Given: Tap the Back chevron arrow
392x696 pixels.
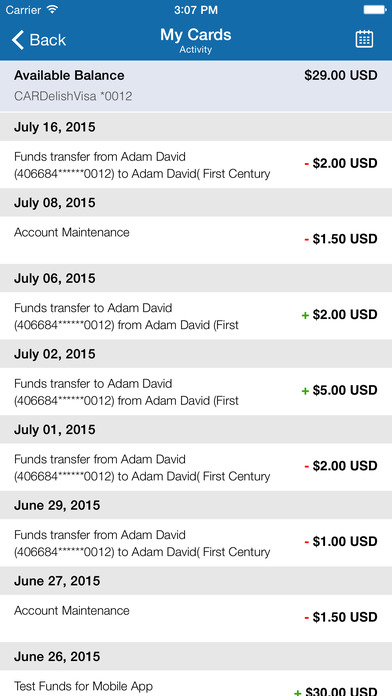Looking at the screenshot, I should [17, 40].
